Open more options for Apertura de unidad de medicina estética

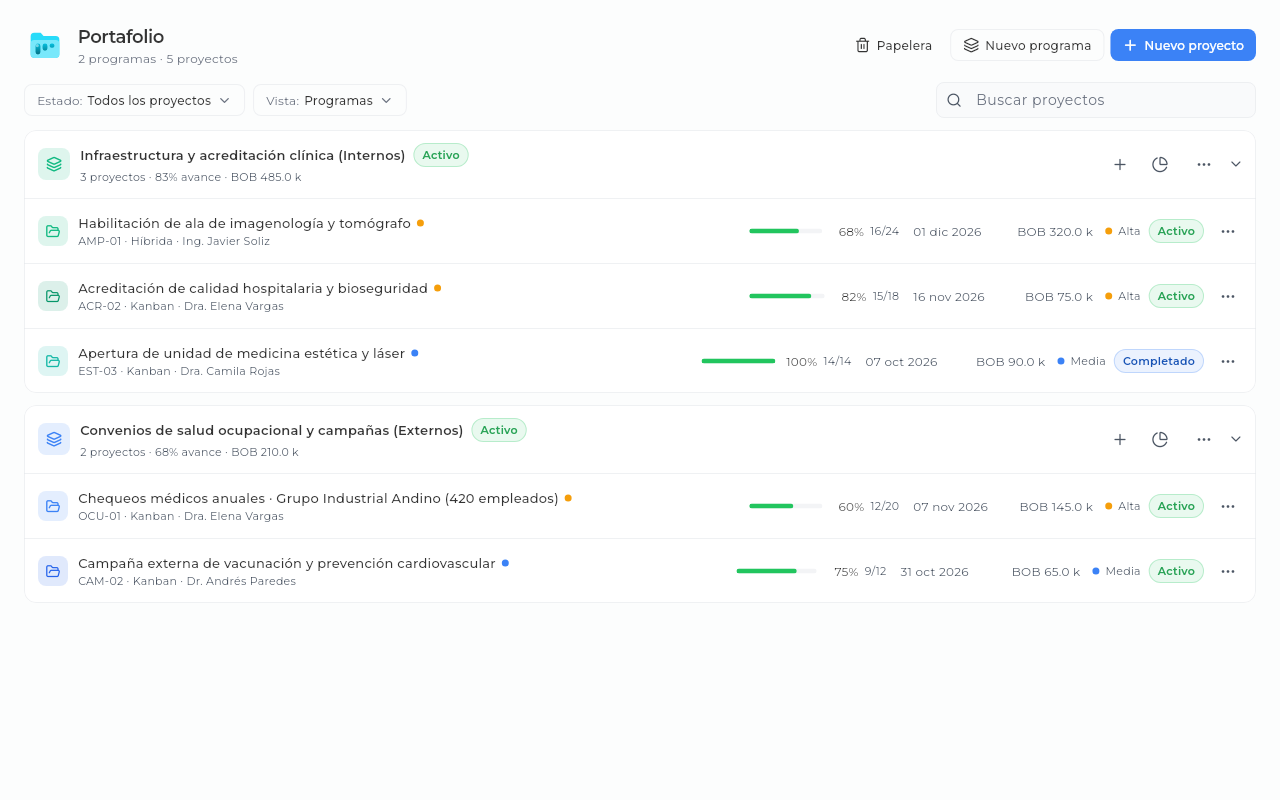pos(1228,361)
